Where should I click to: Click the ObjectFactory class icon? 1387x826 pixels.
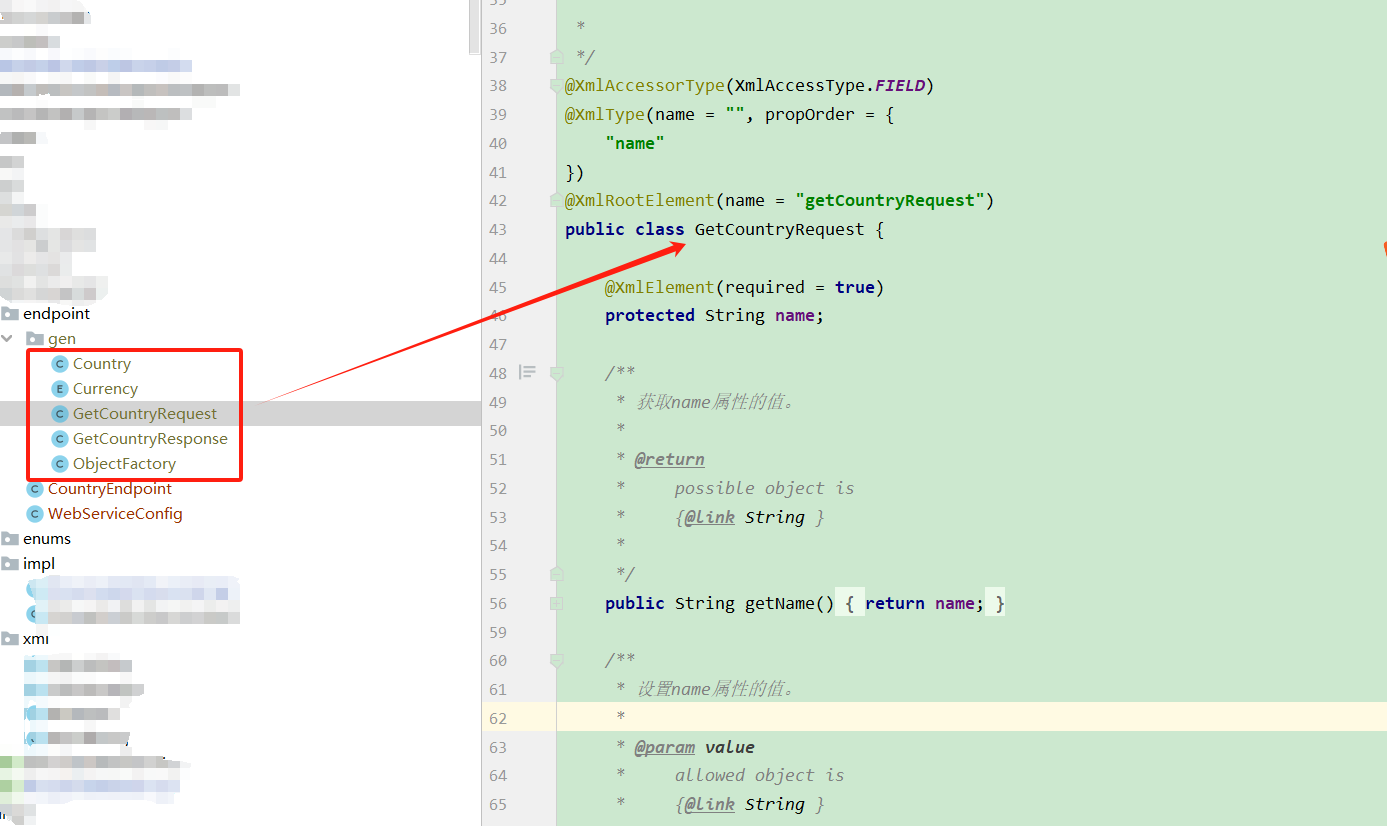(59, 464)
